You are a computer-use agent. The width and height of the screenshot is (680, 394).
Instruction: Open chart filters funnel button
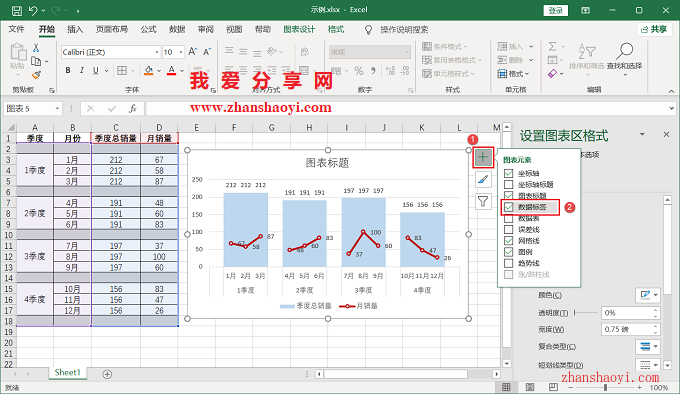(x=483, y=202)
